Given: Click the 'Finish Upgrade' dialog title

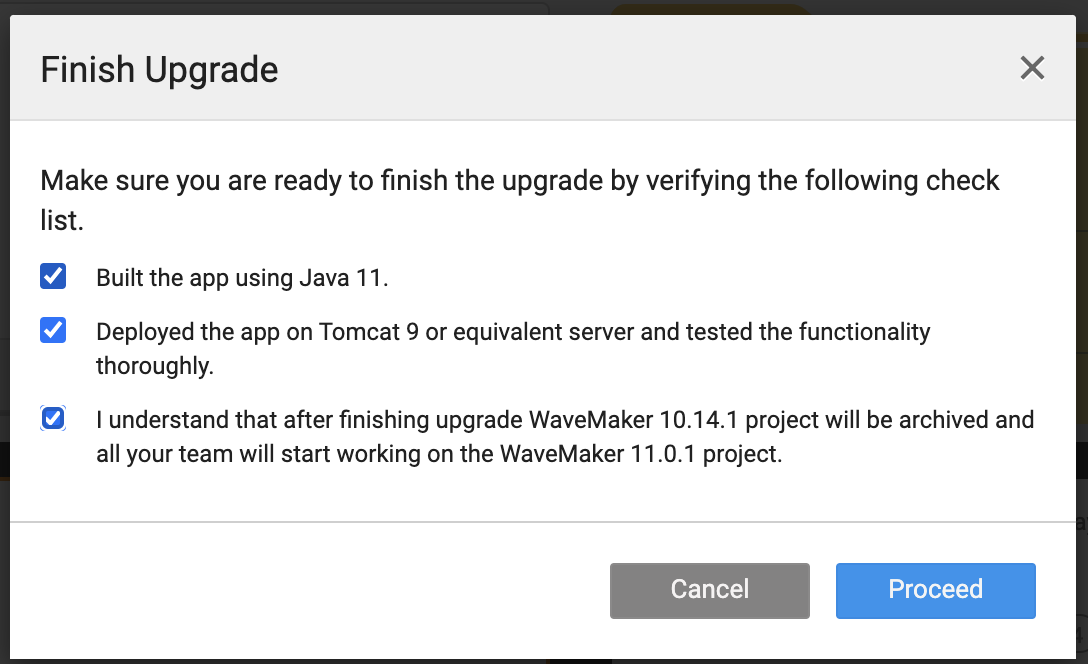Looking at the screenshot, I should pos(159,70).
